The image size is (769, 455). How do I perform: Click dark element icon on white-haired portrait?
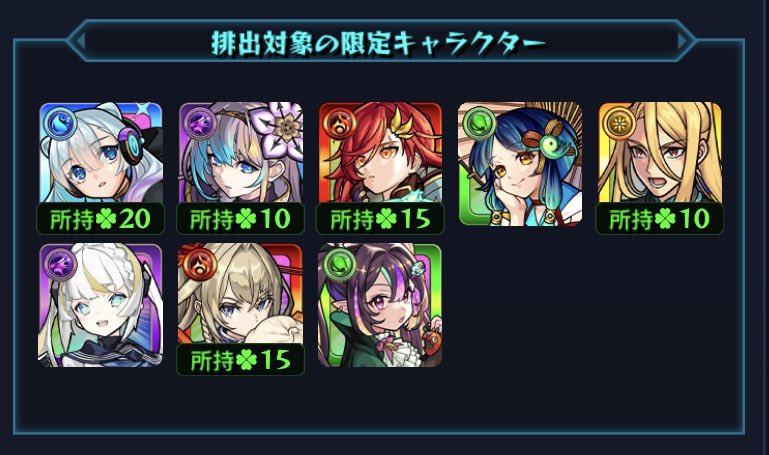pos(60,265)
